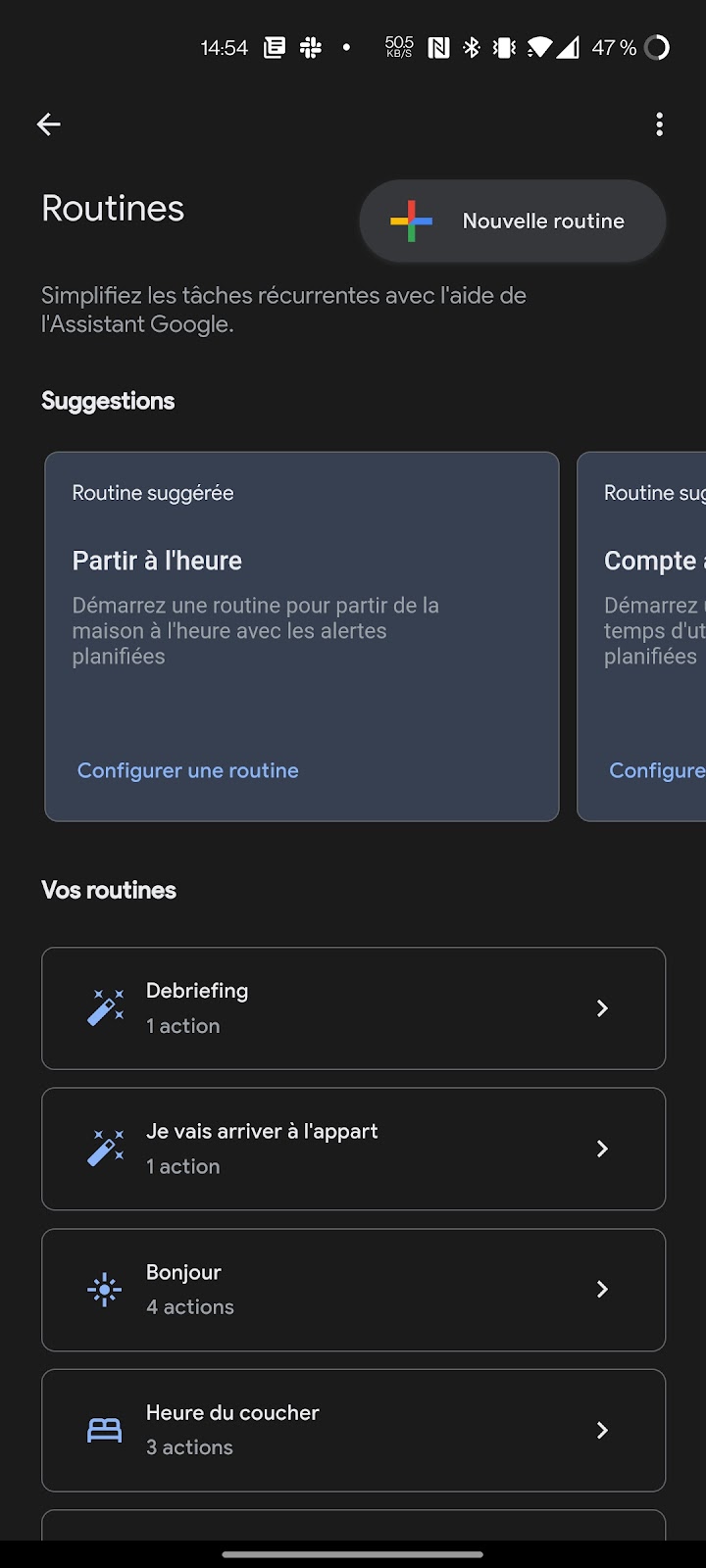This screenshot has height=1568, width=706.
Task: Tap the magic wand icon beside Debriefing
Action: [x=105, y=1007]
